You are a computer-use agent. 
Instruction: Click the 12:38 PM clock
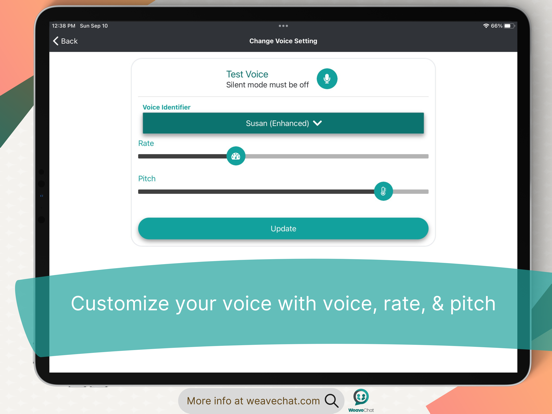click(x=63, y=26)
